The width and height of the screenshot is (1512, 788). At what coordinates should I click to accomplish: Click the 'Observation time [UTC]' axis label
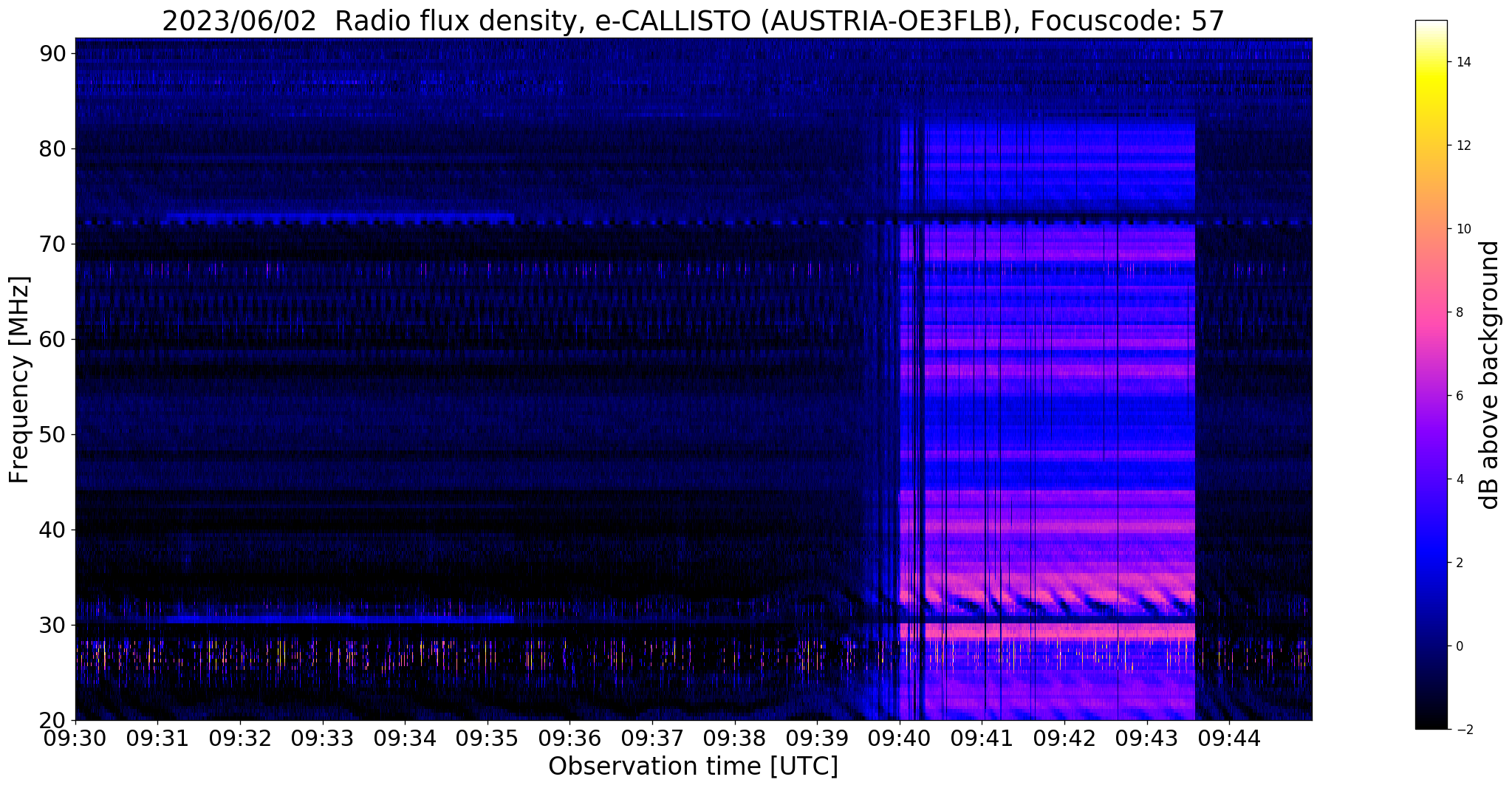[693, 767]
